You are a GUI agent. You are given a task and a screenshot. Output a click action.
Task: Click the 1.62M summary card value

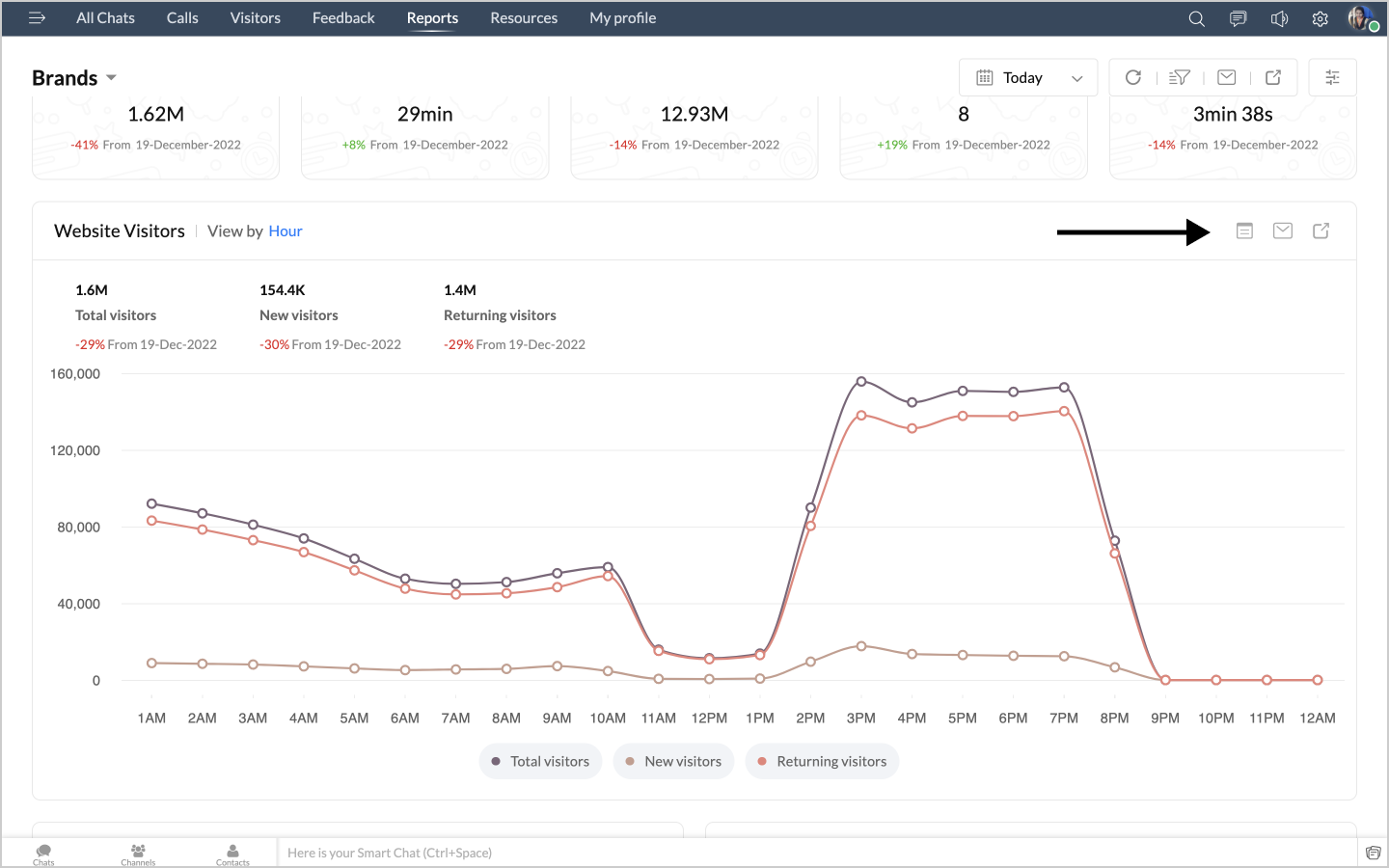[156, 115]
